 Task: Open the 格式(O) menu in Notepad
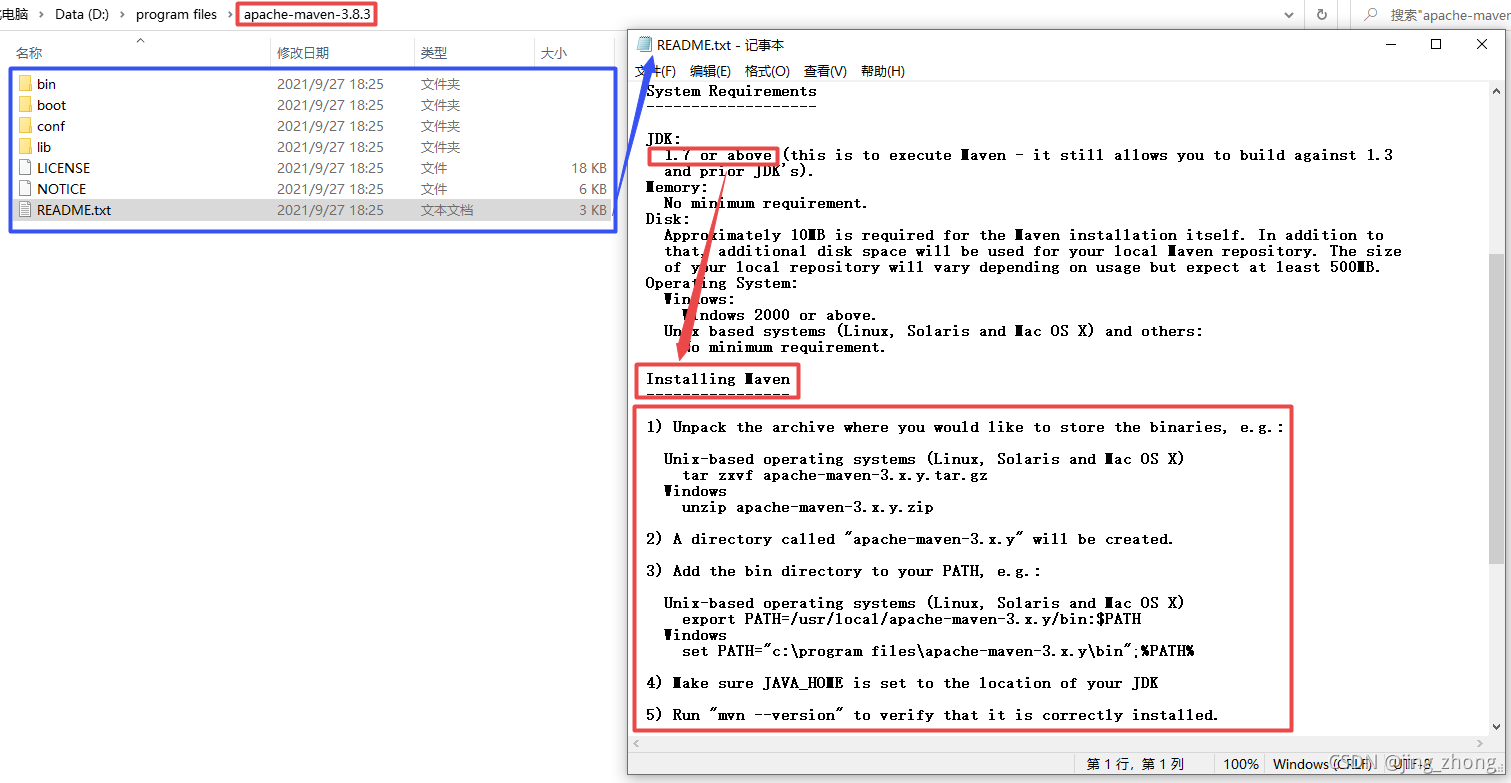coord(767,71)
